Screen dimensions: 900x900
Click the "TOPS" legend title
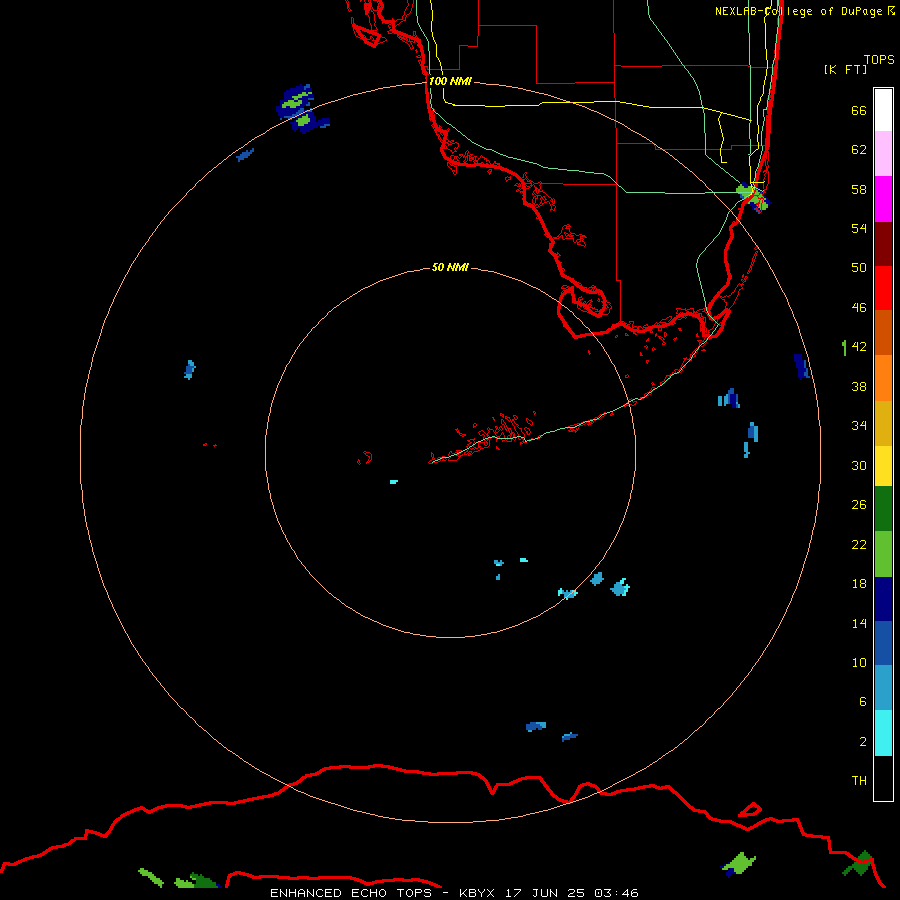[x=879, y=59]
